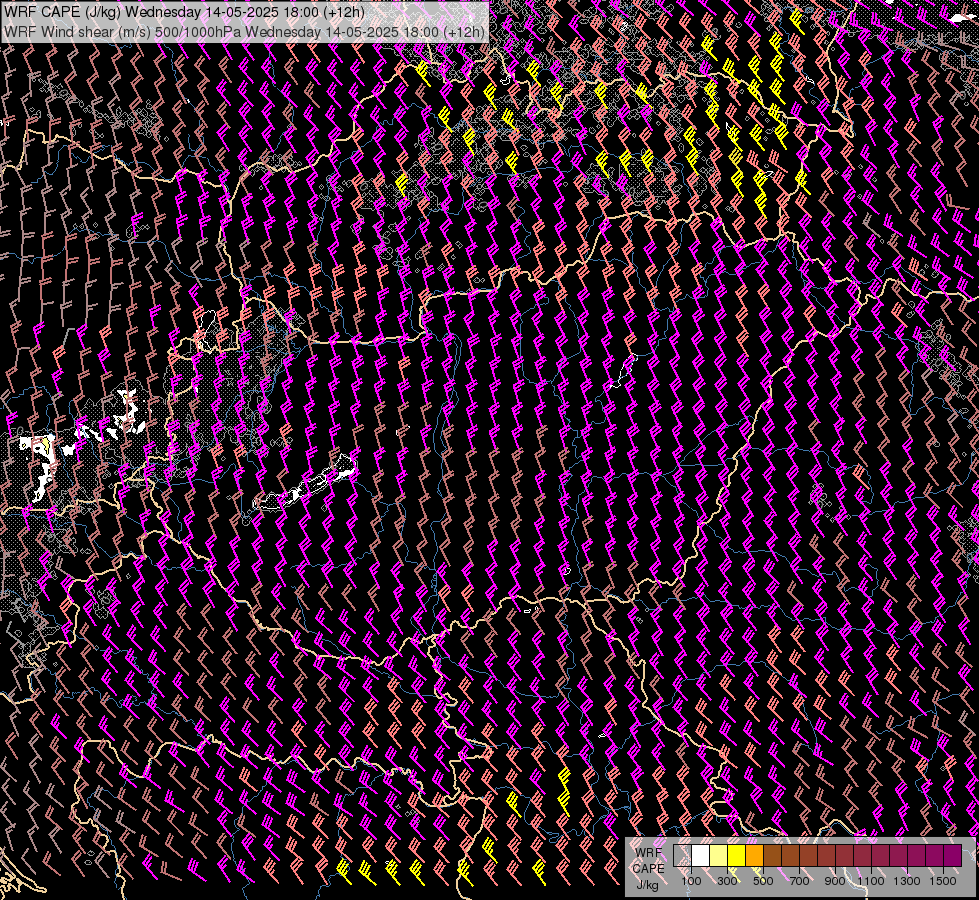Select the white 100-200 J/kg legend swatch
979x900 pixels.
click(701, 855)
